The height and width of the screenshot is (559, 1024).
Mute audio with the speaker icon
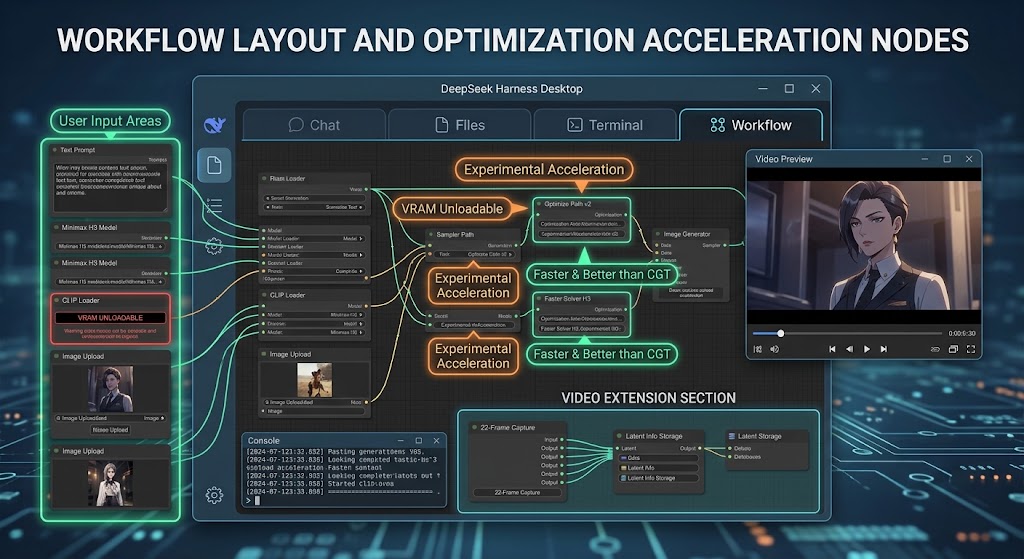tap(775, 349)
